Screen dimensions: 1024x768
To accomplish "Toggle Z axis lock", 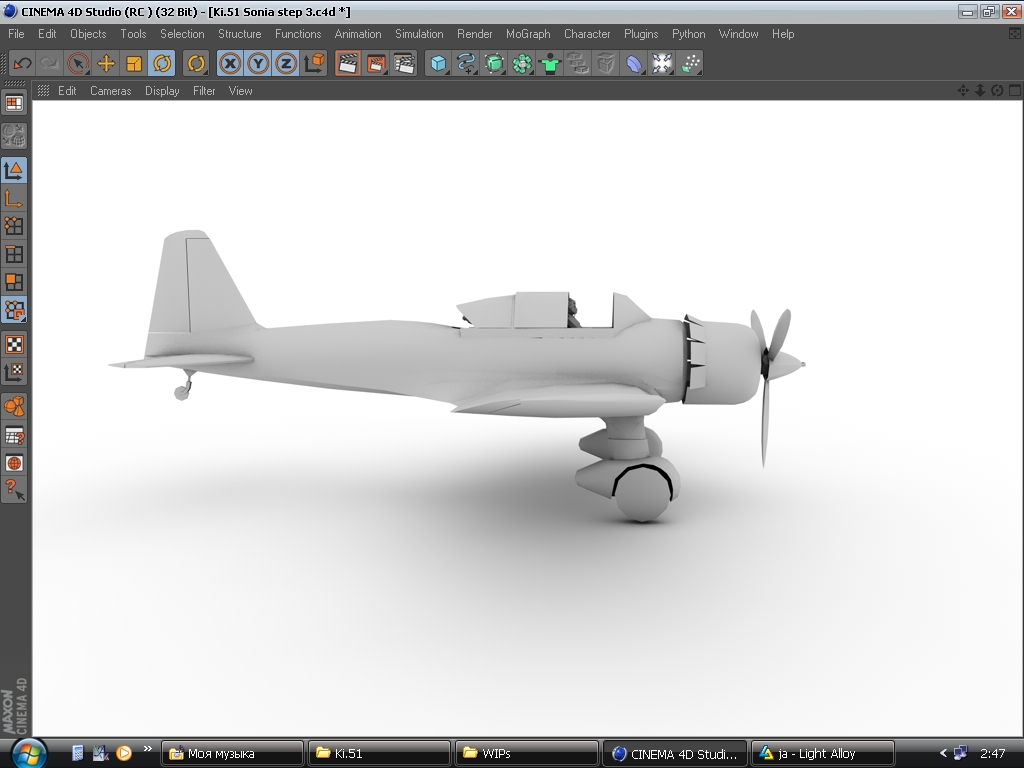I will point(286,64).
